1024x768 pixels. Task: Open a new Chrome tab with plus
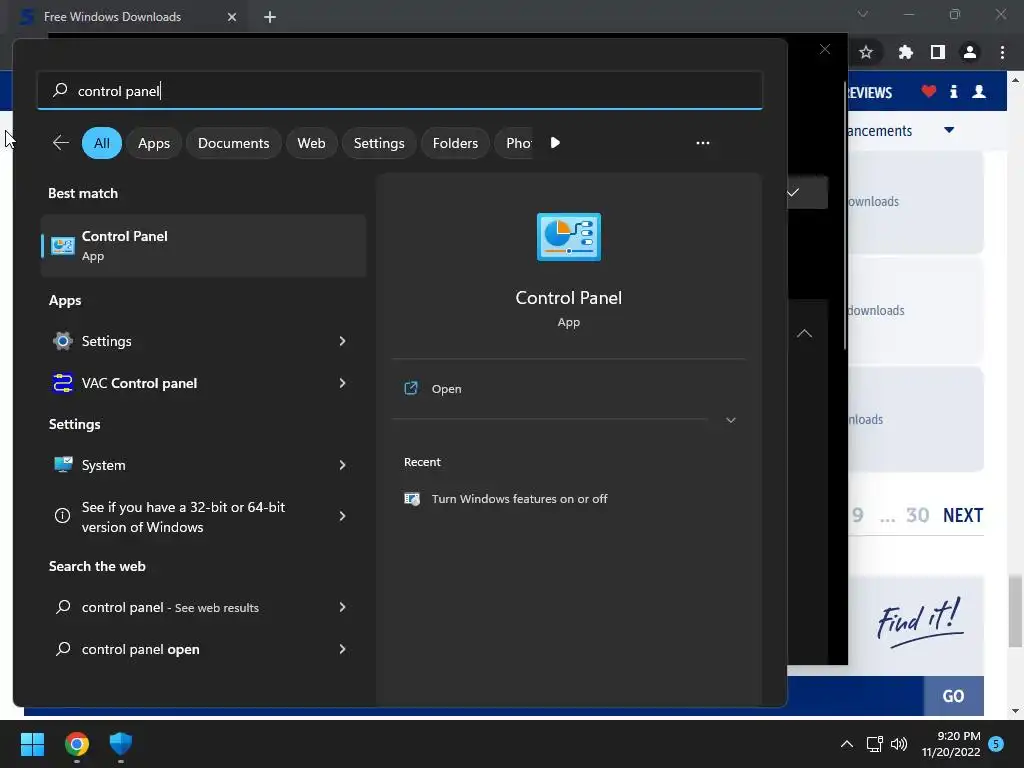click(270, 17)
